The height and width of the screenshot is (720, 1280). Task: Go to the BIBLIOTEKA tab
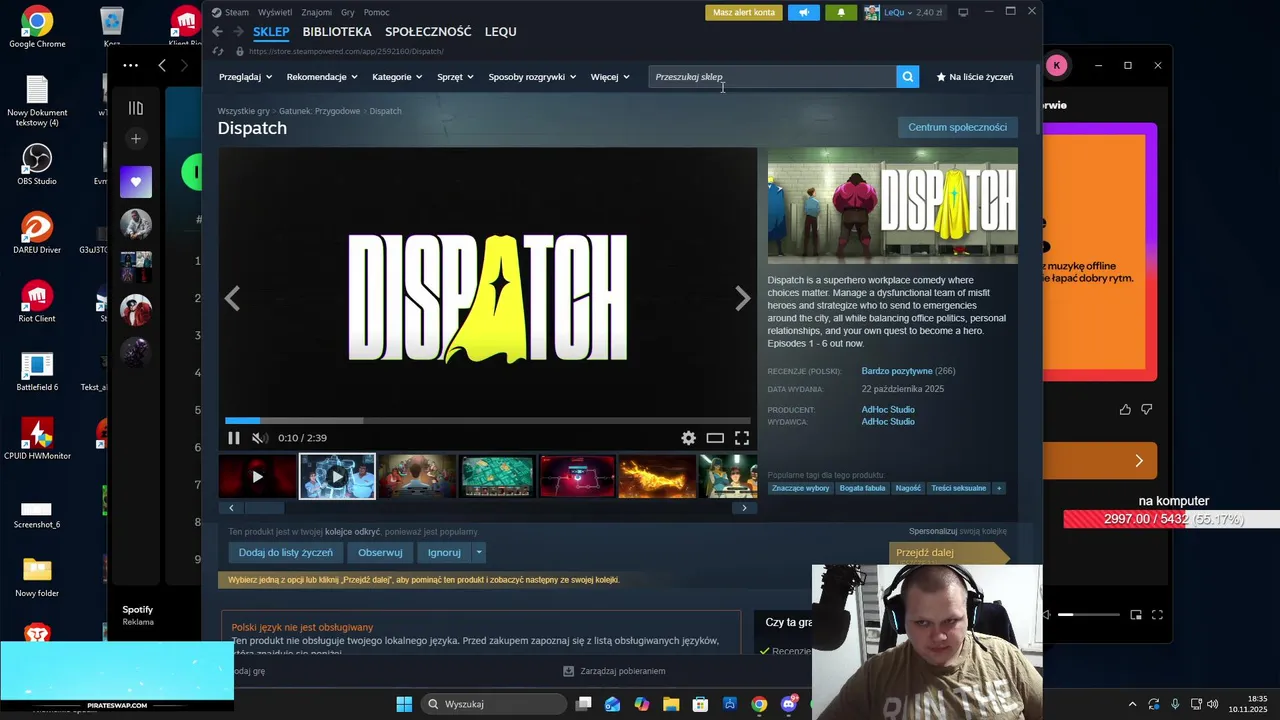(x=337, y=32)
